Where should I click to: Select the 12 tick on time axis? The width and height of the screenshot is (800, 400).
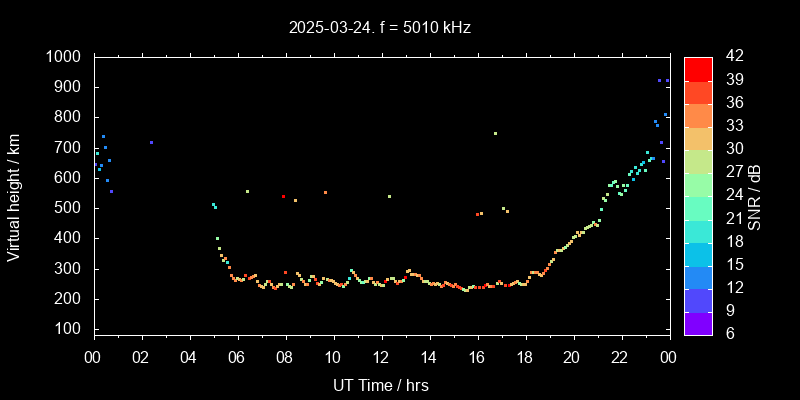[380, 357]
